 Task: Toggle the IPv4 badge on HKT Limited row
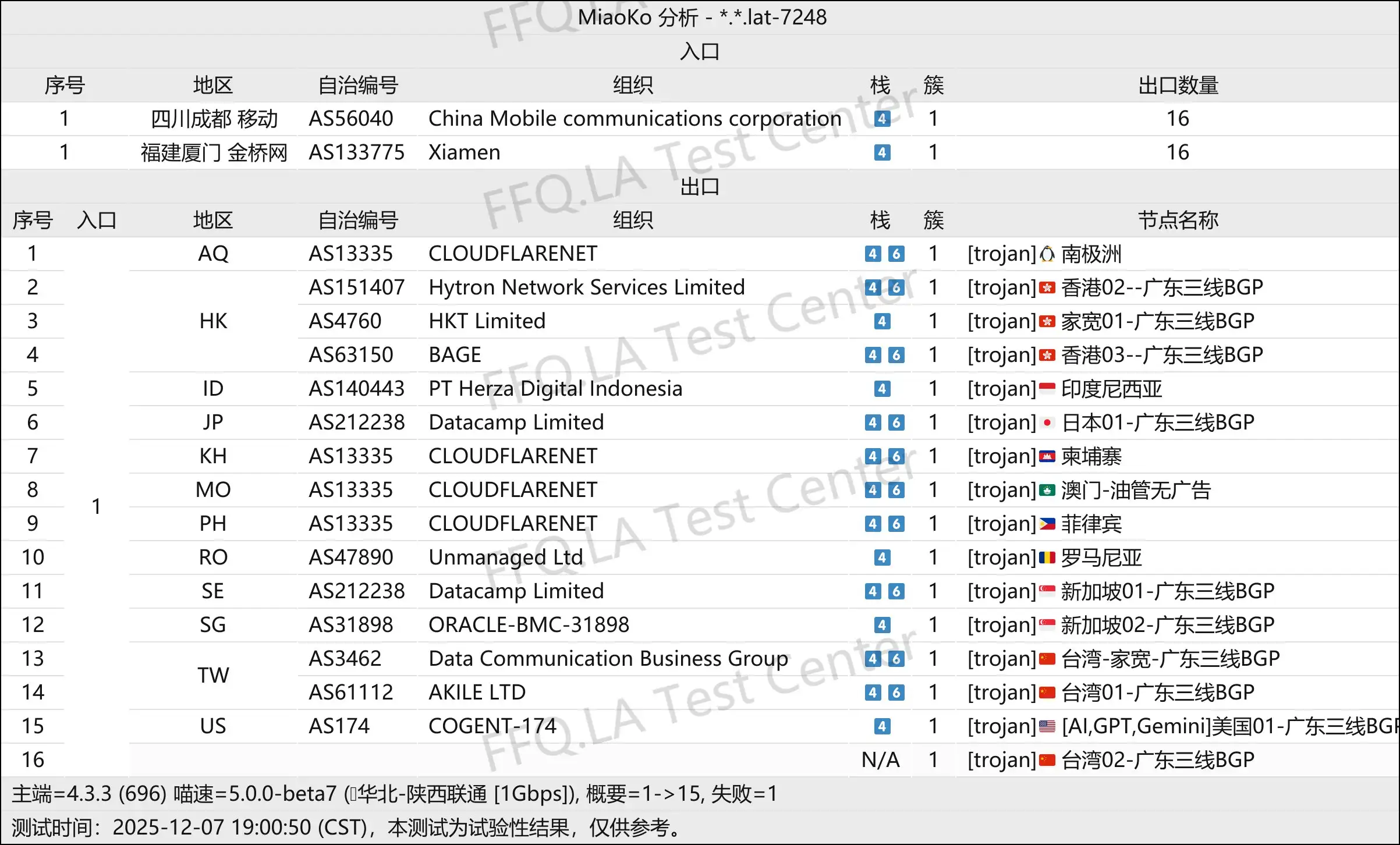coord(882,321)
